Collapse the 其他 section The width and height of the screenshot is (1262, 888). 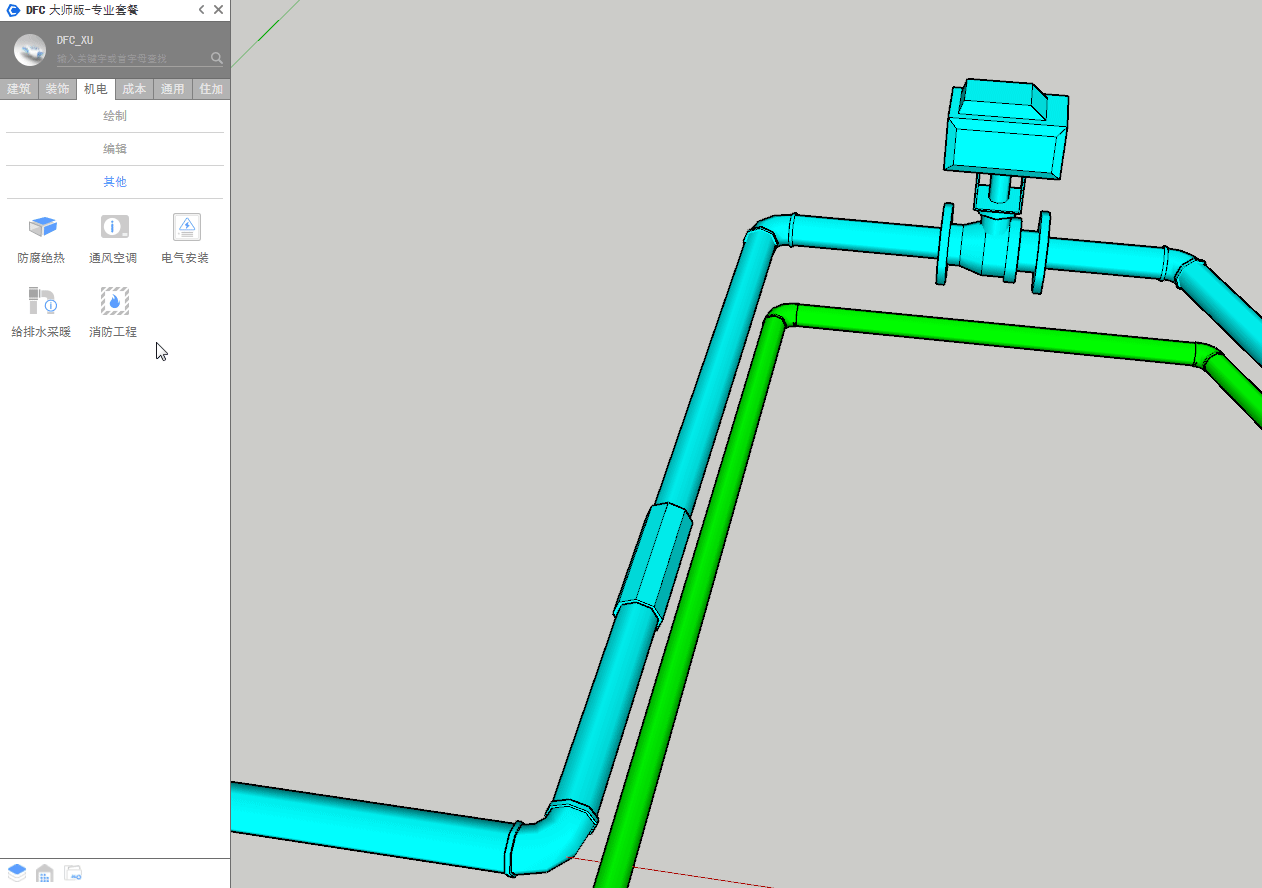tap(115, 182)
